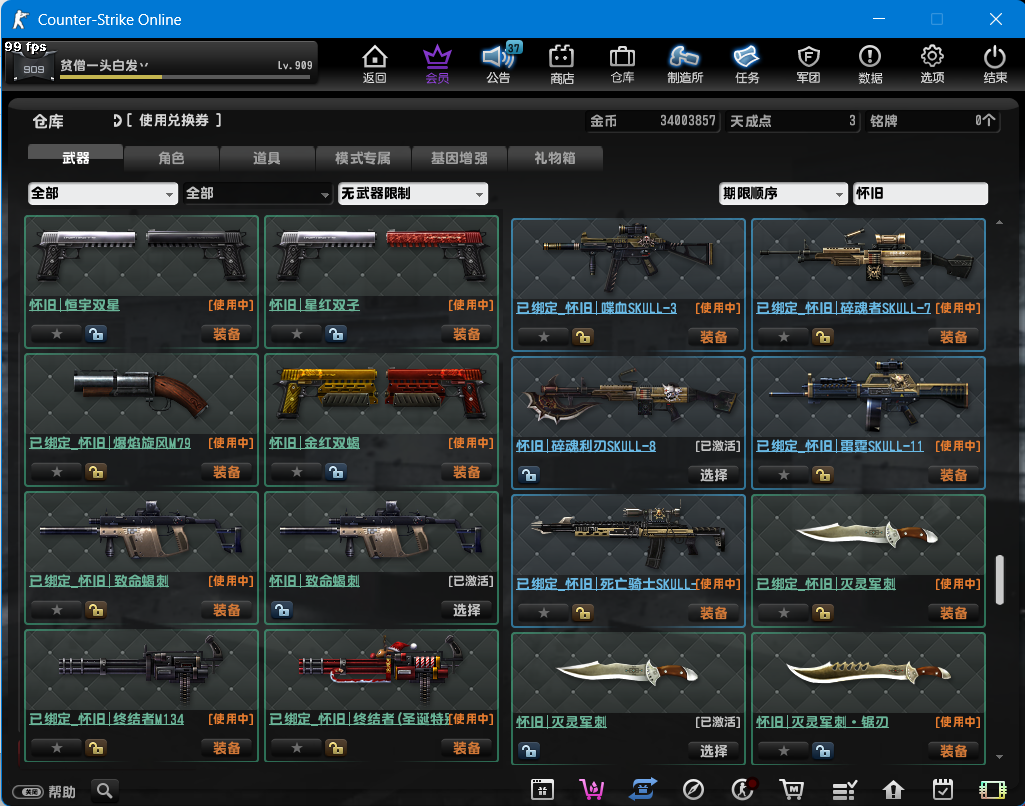Toggle lock icon for 怀旧|星红双子
Screen dimensions: 1025x806
pos(336,334)
